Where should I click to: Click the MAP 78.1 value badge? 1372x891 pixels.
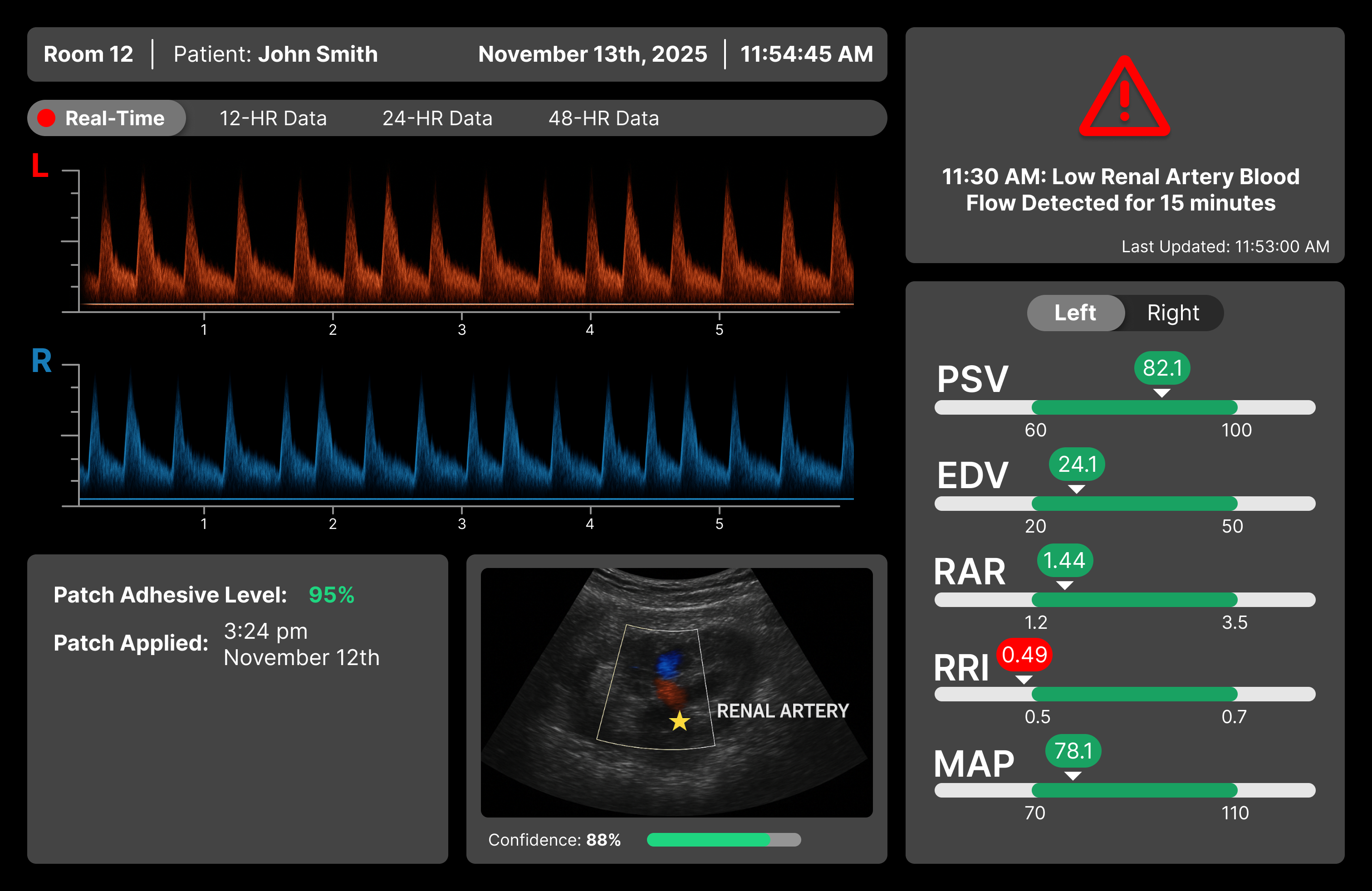pyautogui.click(x=1073, y=750)
